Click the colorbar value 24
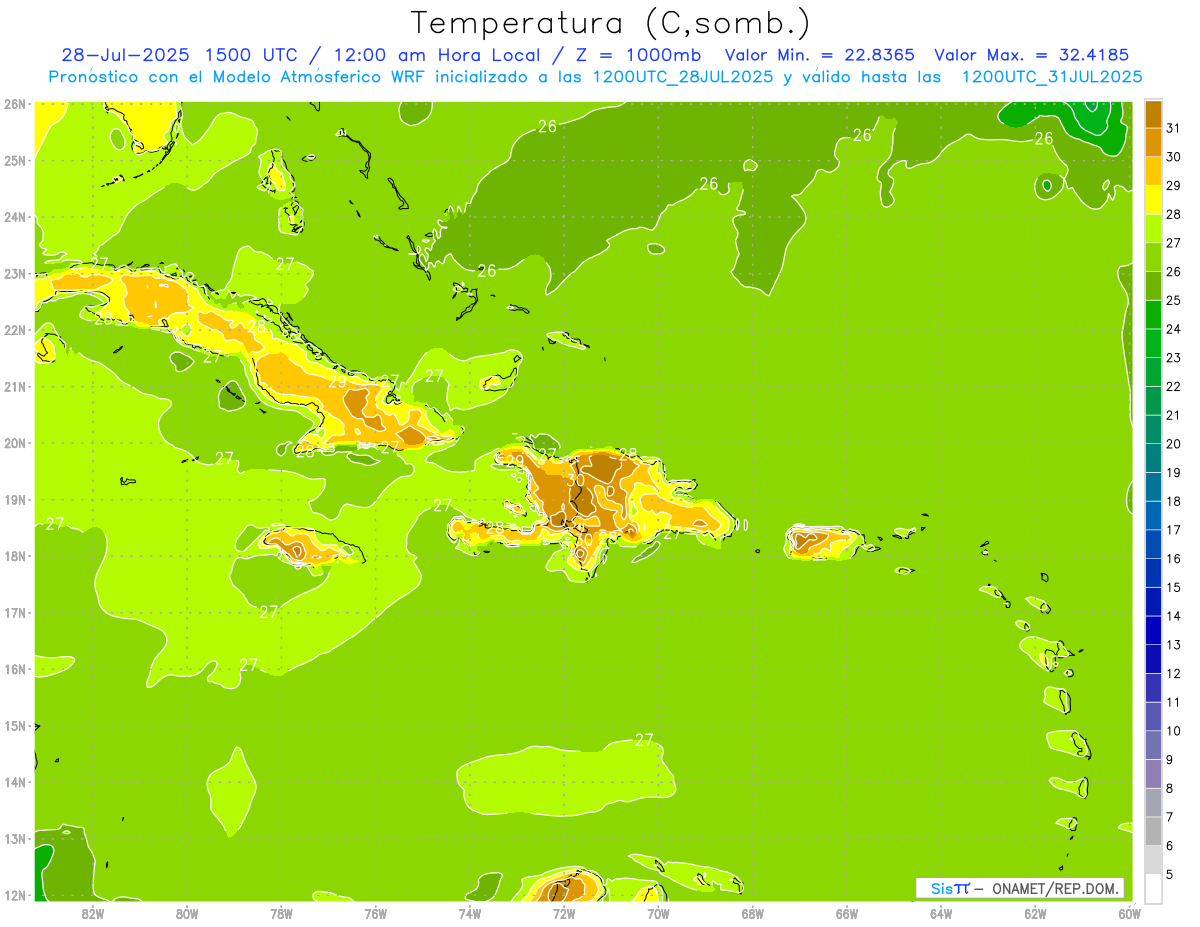This screenshot has width=1200, height=927. 1174,329
